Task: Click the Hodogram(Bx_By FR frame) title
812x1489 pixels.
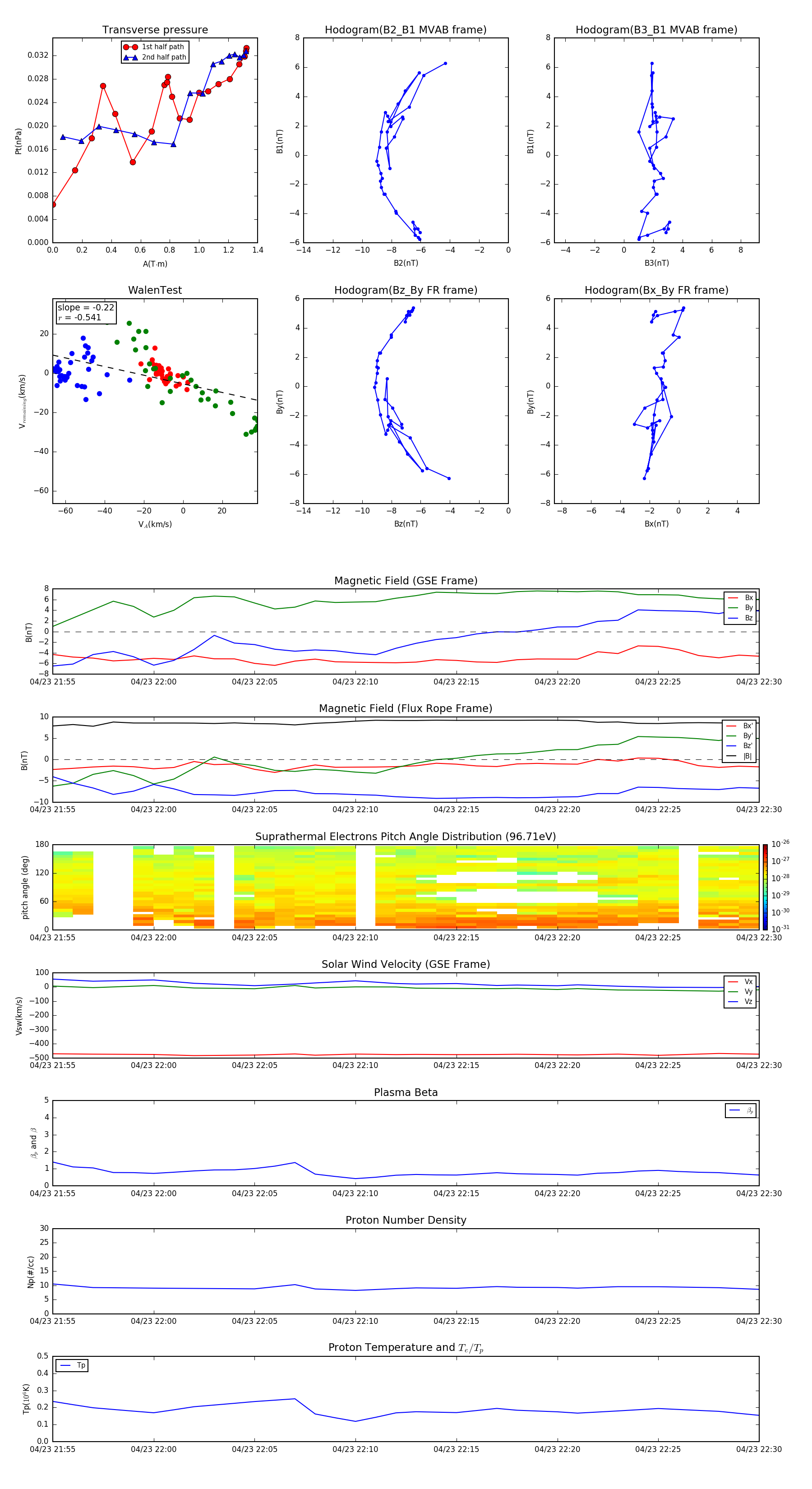Action: pyautogui.click(x=656, y=290)
